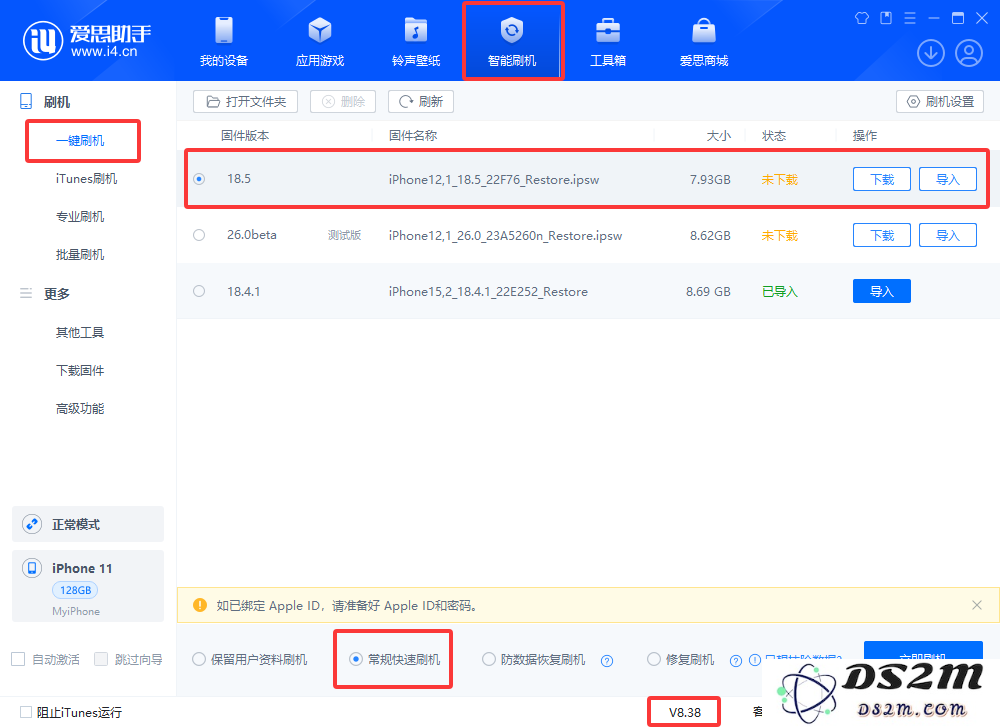Click the iPhone 11 device icon
1000x727 pixels.
tap(32, 568)
